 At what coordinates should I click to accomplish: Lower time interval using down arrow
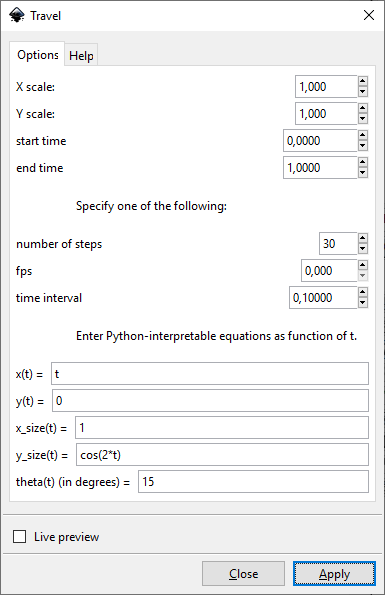pyautogui.click(x=363, y=303)
